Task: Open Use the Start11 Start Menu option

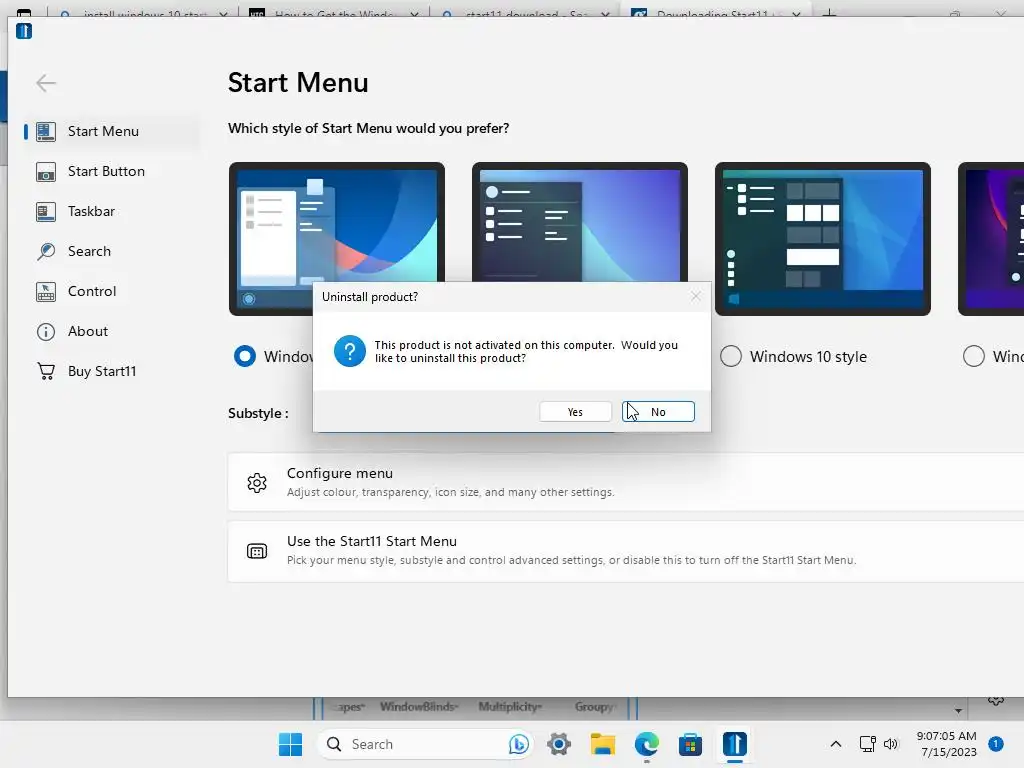Action: pos(626,551)
